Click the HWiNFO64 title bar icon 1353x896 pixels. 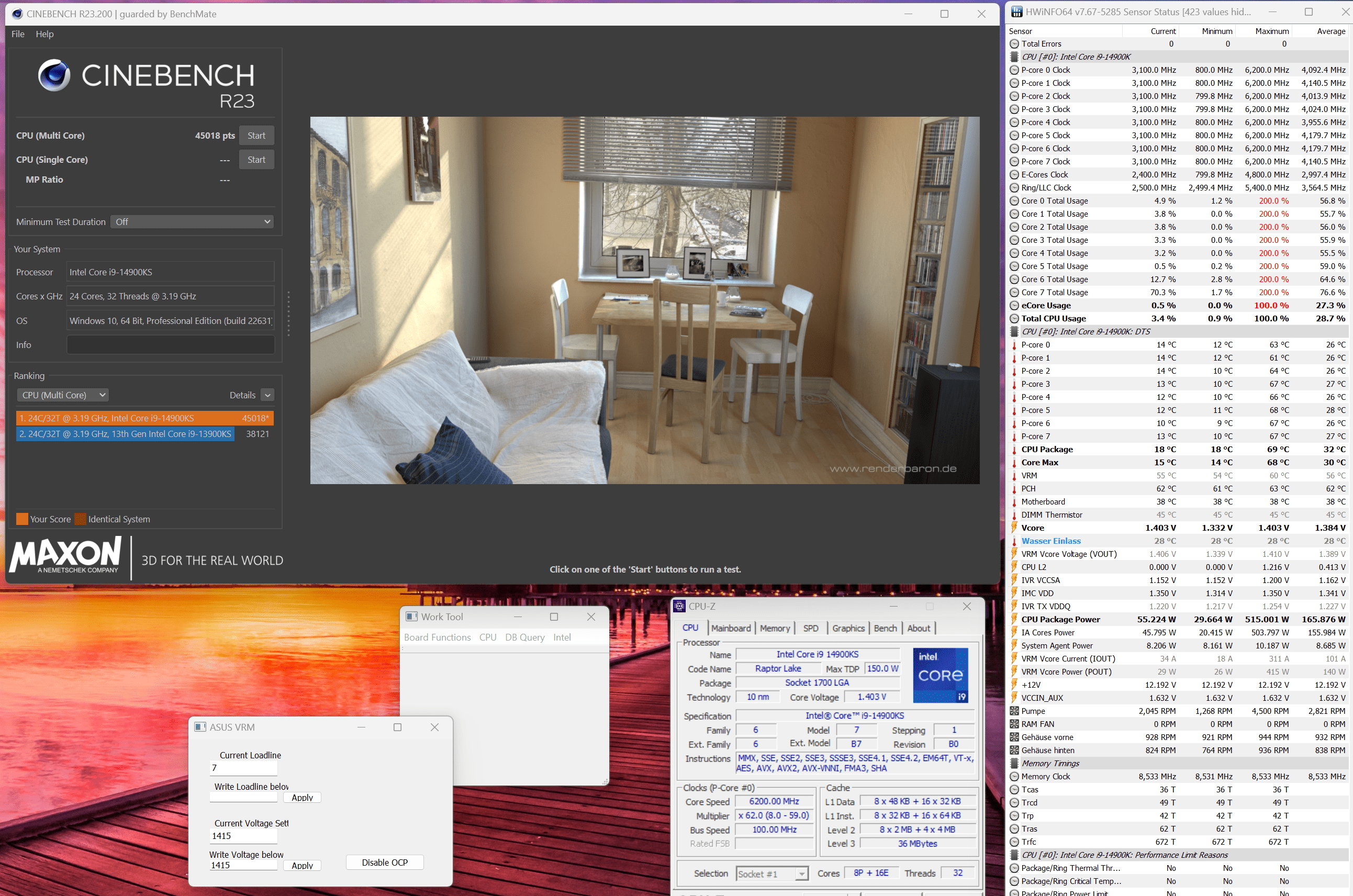(x=1016, y=12)
